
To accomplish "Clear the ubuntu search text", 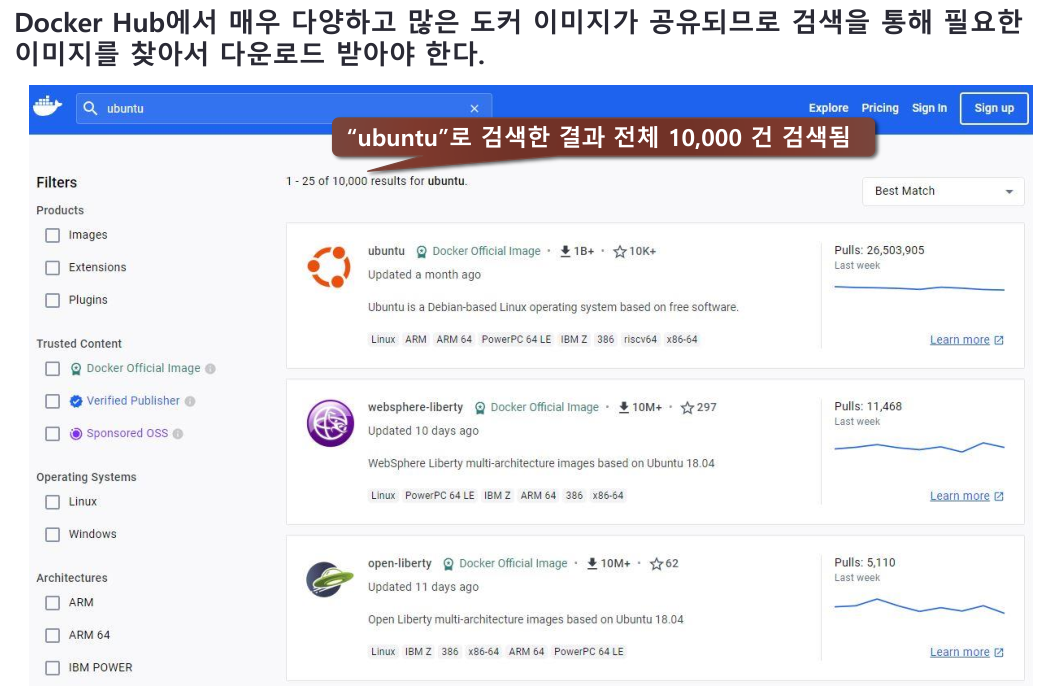I will tap(474, 108).
